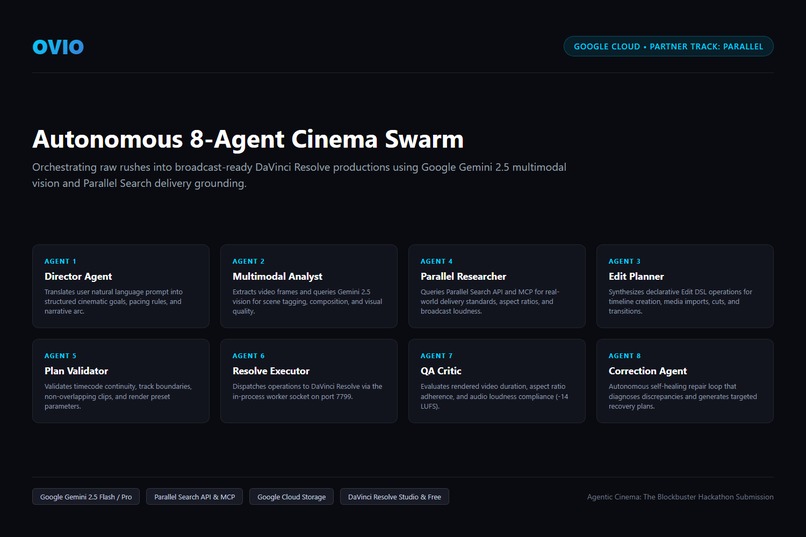The height and width of the screenshot is (537, 806).
Task: Click the QA Critic title
Action: coord(441,371)
